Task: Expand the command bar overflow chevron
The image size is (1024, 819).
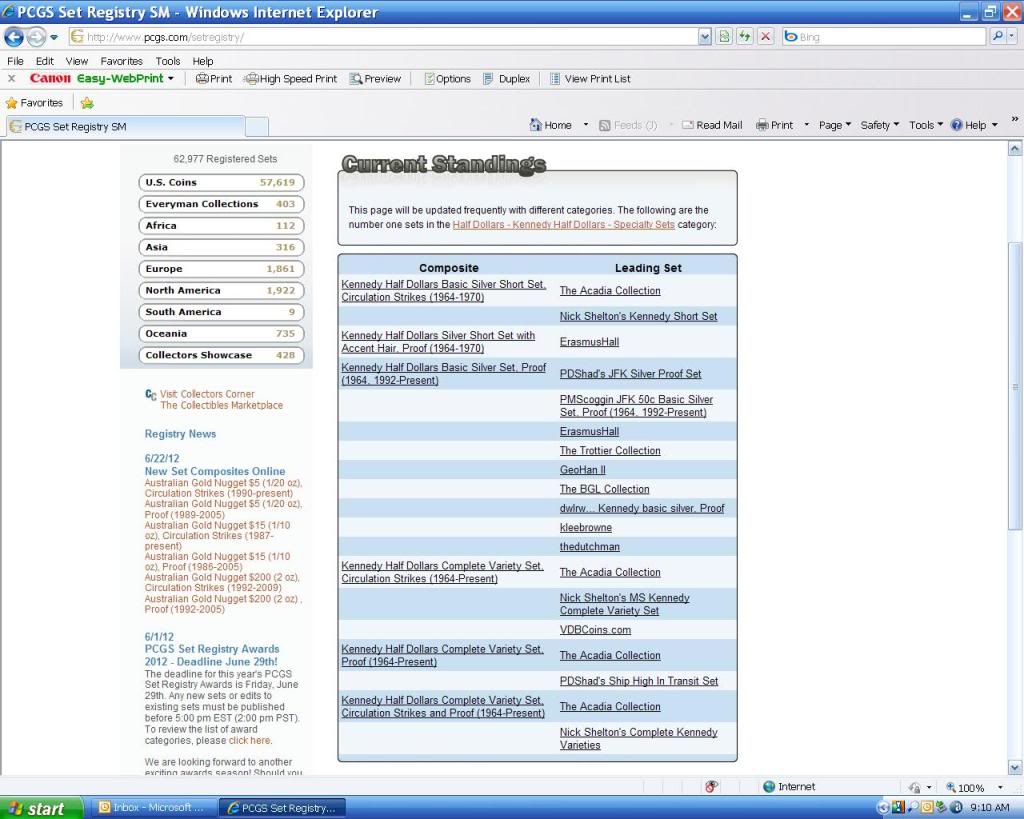Action: click(x=1014, y=120)
